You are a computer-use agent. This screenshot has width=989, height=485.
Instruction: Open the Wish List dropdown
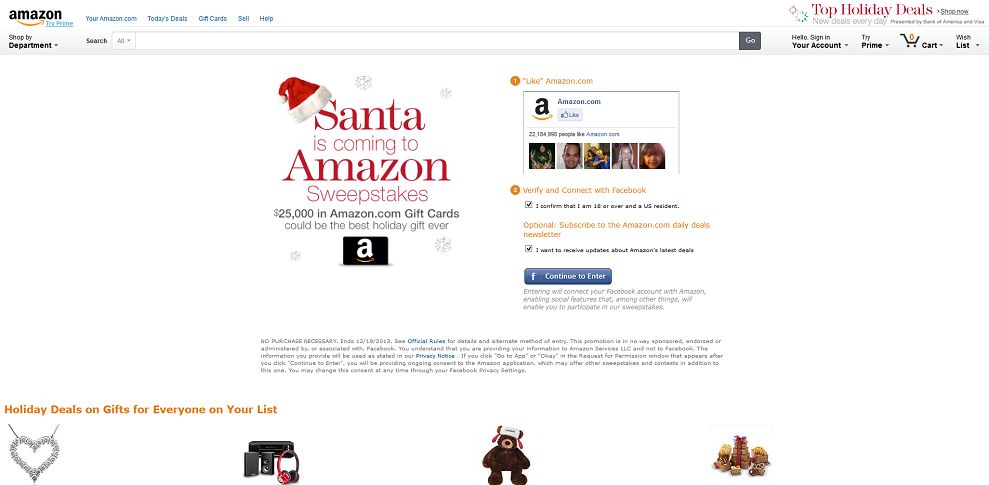coord(966,42)
